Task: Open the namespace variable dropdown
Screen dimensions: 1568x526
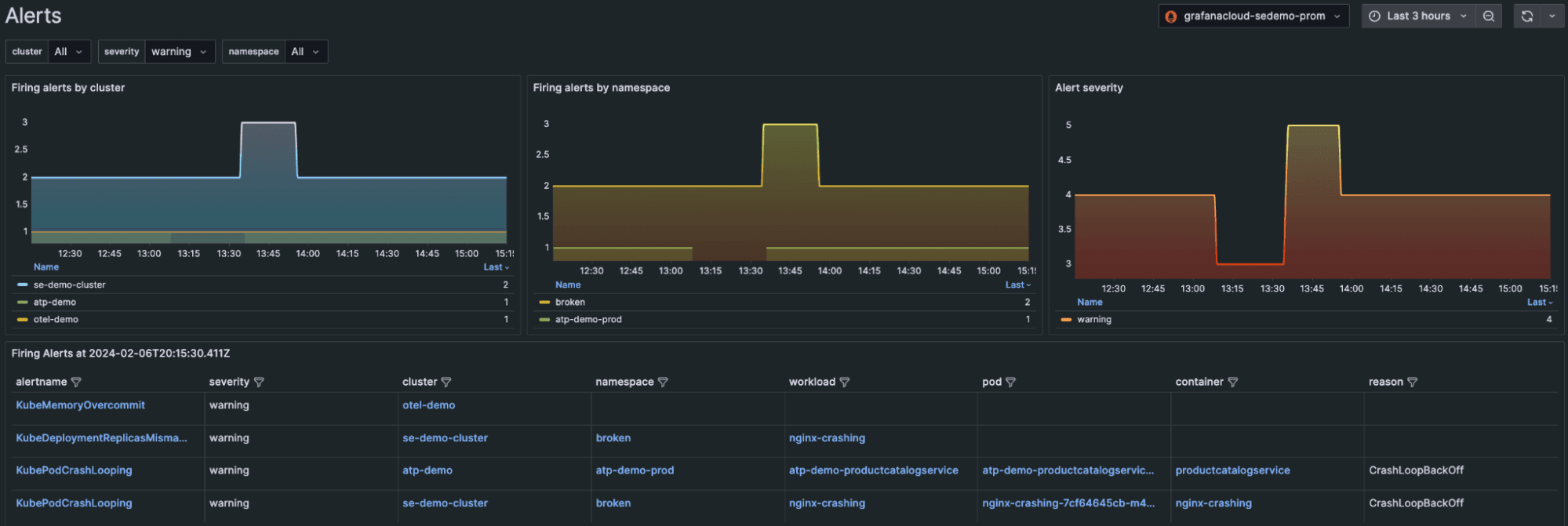Action: coord(306,52)
